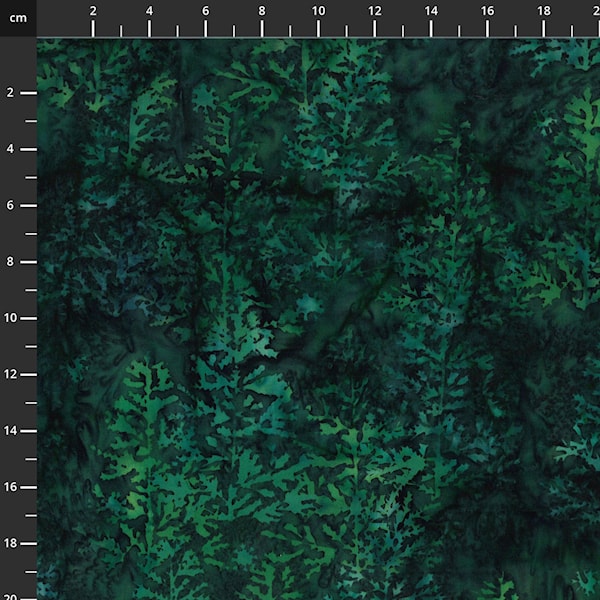Click the 14 mark on the top ruler
Image resolution: width=600 pixels, height=600 pixels.
click(x=430, y=11)
